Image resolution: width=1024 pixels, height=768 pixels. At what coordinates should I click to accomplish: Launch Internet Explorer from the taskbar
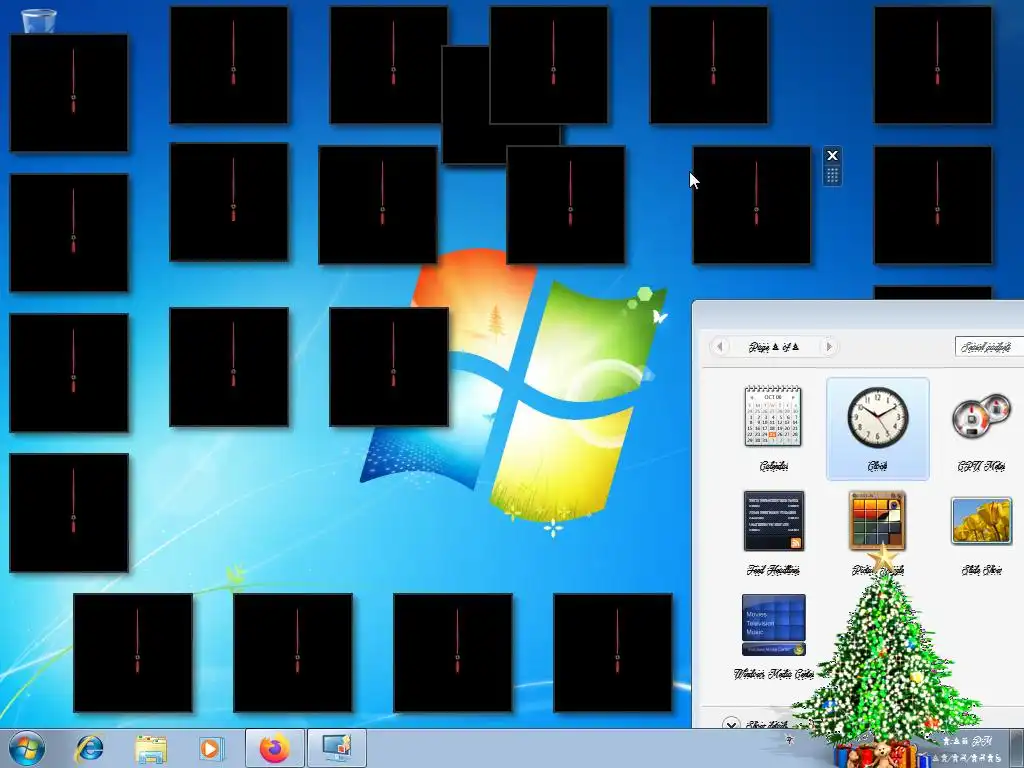[x=89, y=748]
